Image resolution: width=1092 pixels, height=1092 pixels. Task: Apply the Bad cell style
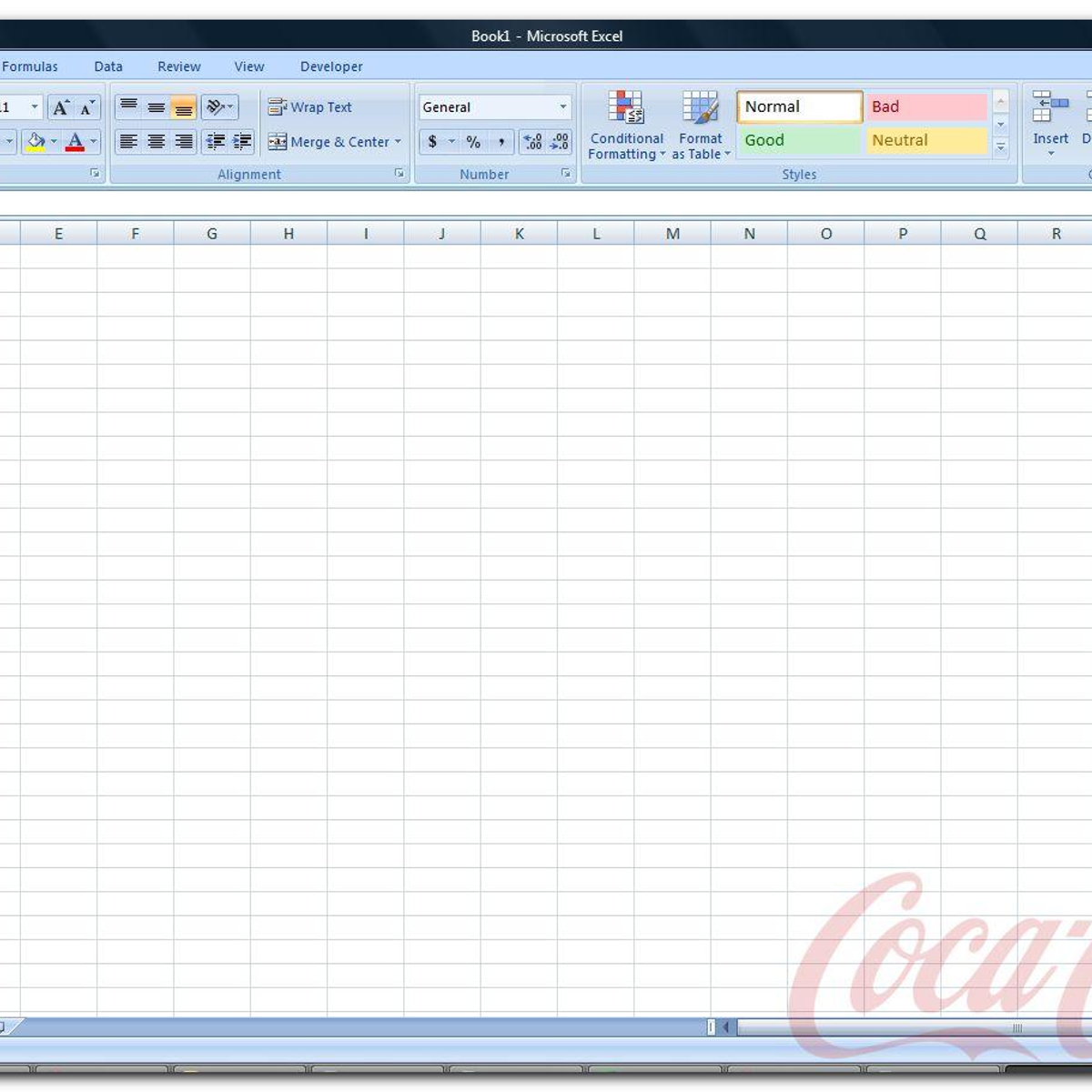(925, 106)
